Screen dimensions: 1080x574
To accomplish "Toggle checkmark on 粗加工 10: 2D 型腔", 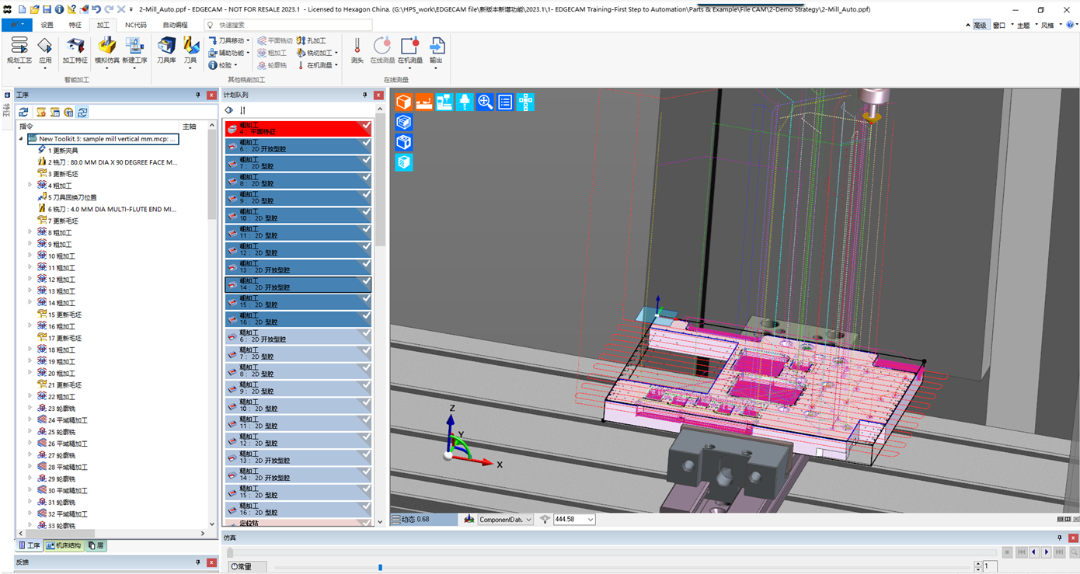I will point(366,213).
